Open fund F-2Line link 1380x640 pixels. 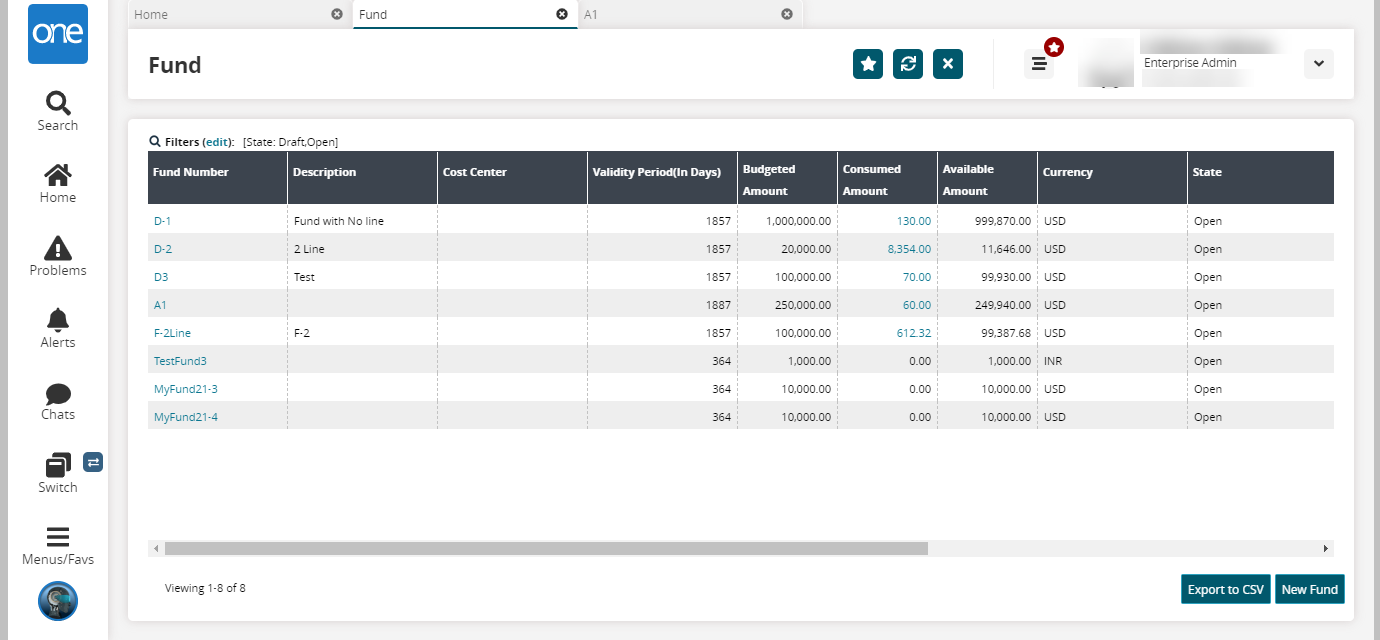172,333
